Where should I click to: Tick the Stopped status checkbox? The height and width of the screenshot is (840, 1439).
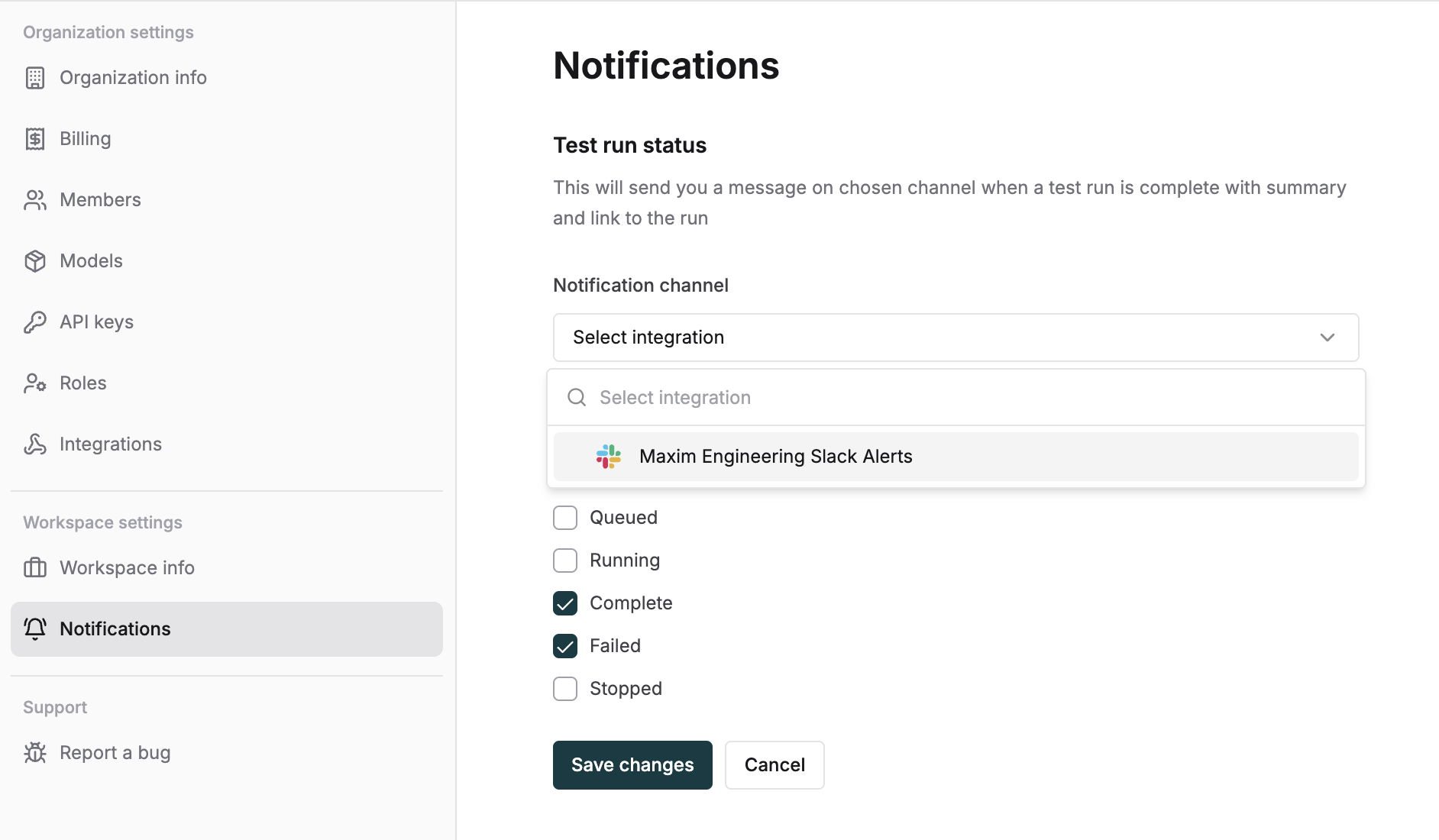tap(565, 689)
